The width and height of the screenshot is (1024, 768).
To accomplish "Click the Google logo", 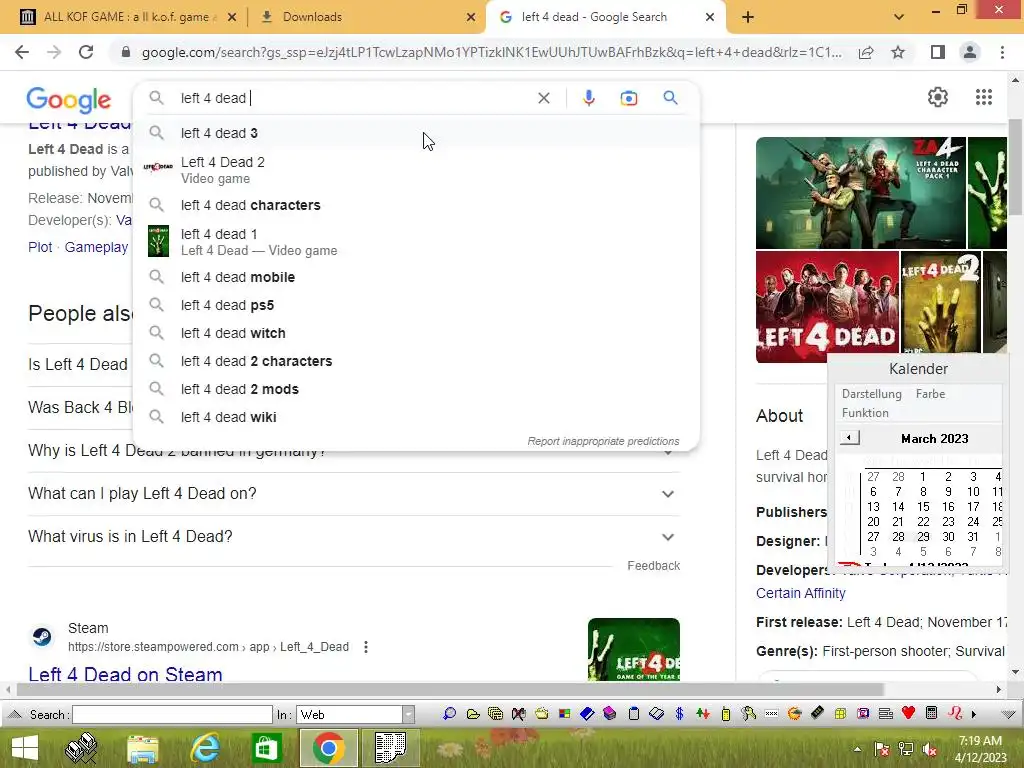I will [69, 99].
